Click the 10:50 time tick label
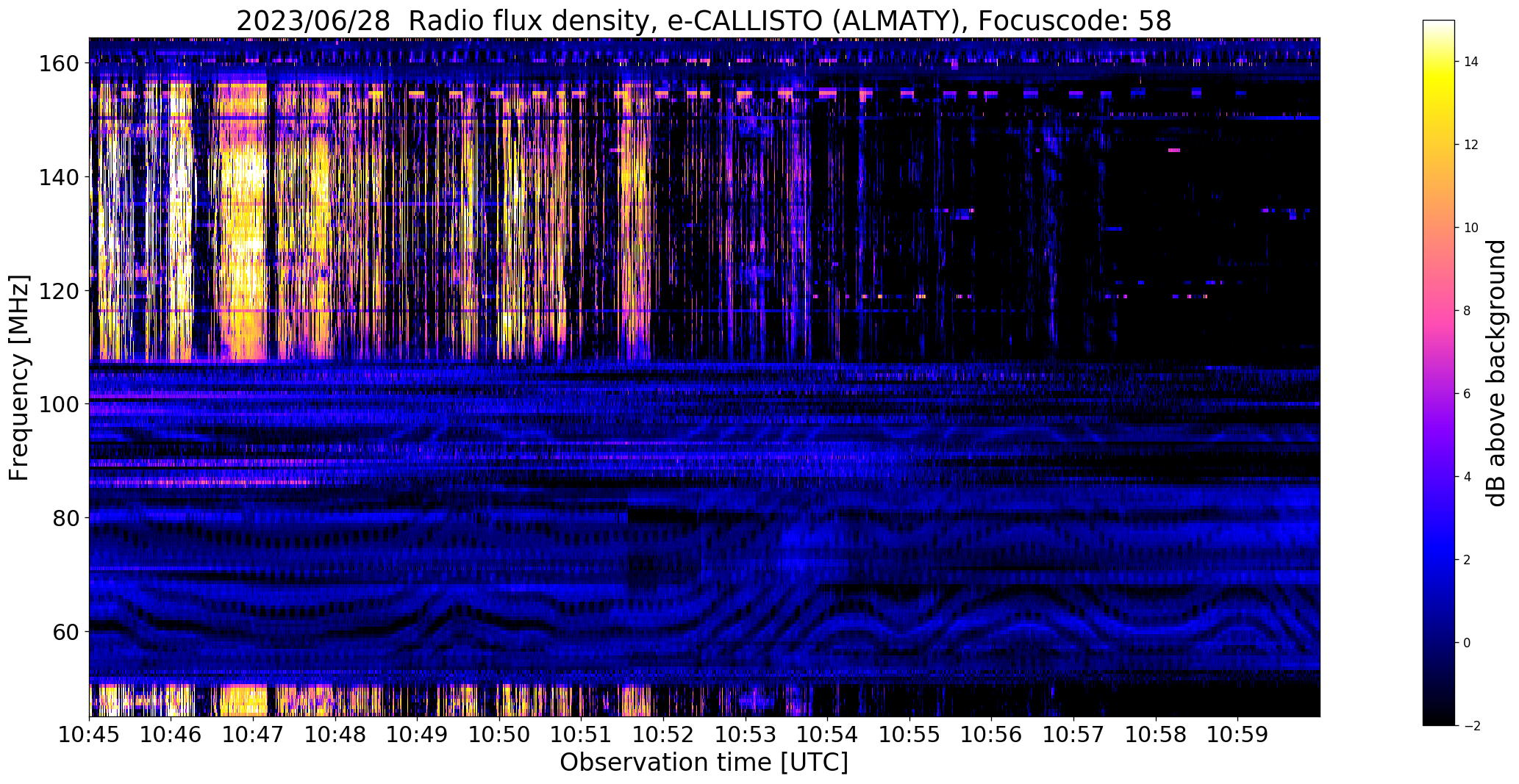The height and width of the screenshot is (784, 1519). click(500, 734)
